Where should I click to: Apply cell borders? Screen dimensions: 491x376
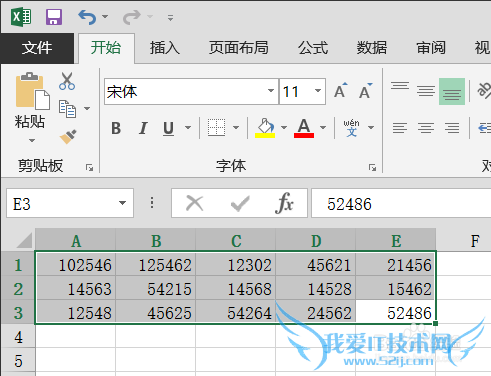[x=216, y=127]
